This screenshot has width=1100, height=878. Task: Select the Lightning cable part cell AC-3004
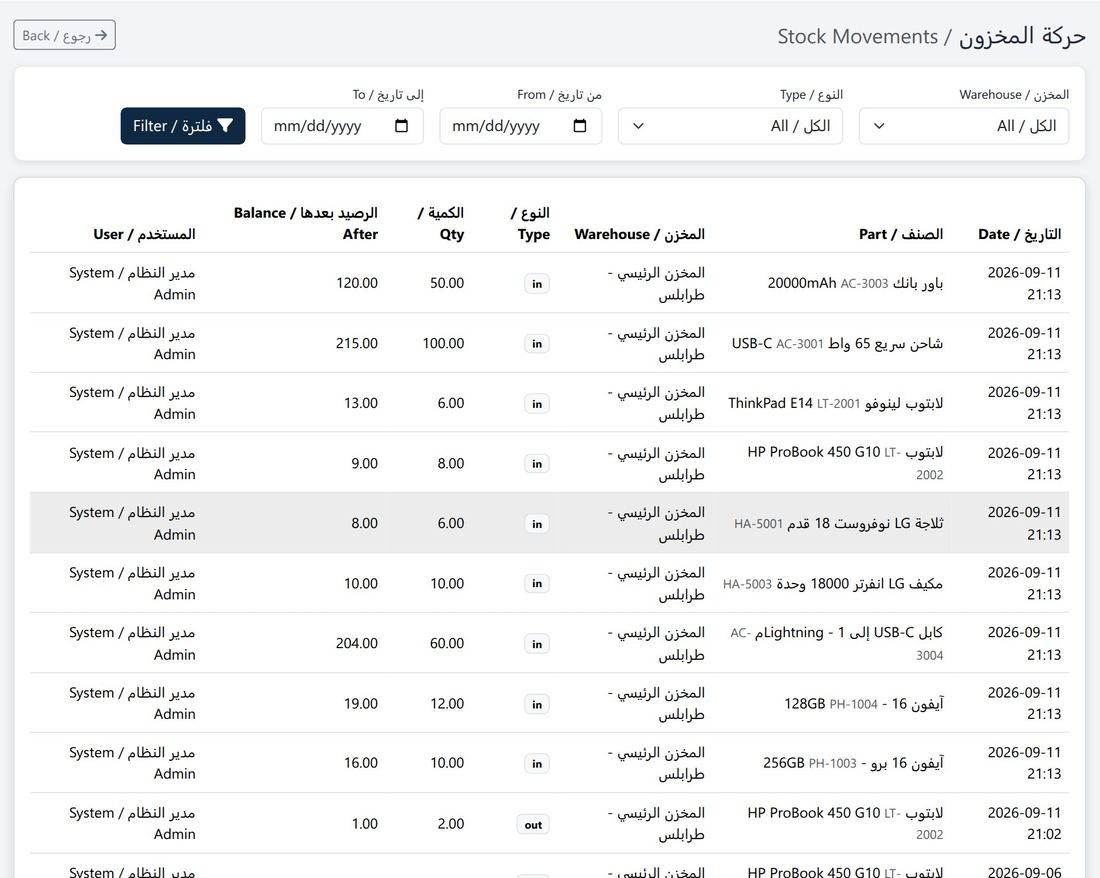pos(836,644)
